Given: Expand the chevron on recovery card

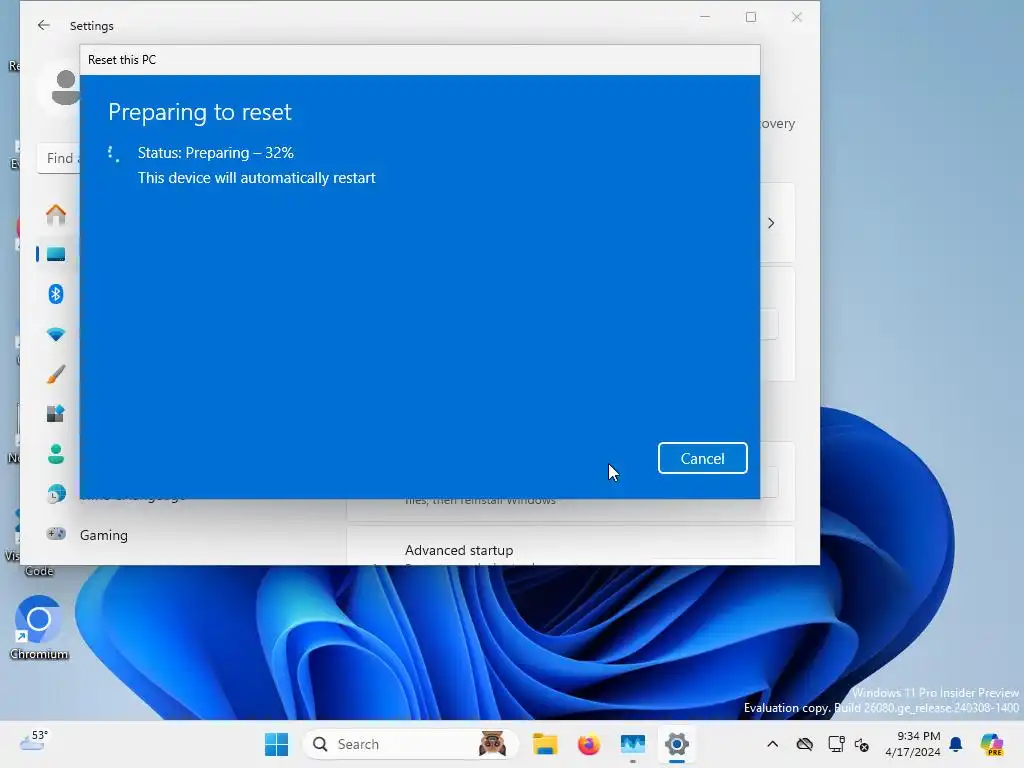Looking at the screenshot, I should pos(771,223).
